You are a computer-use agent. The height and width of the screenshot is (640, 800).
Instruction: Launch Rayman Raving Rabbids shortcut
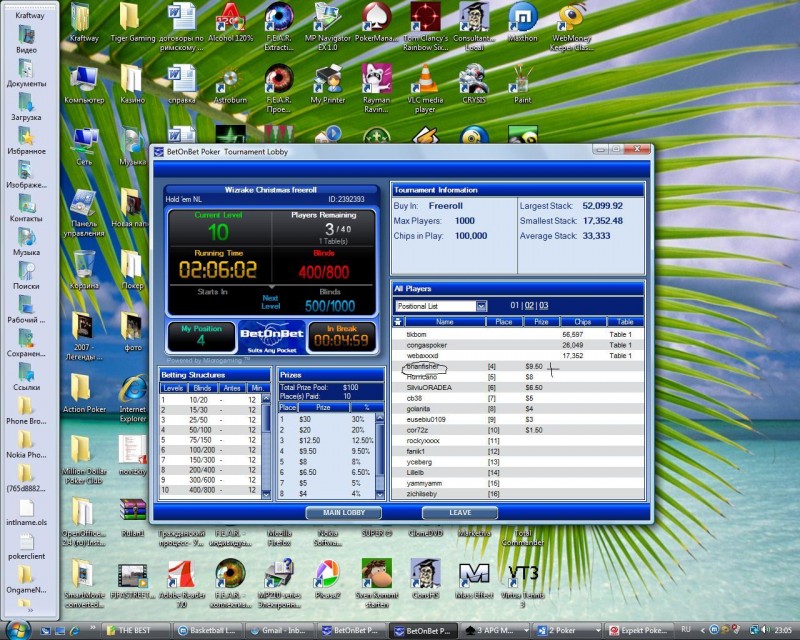click(x=377, y=88)
